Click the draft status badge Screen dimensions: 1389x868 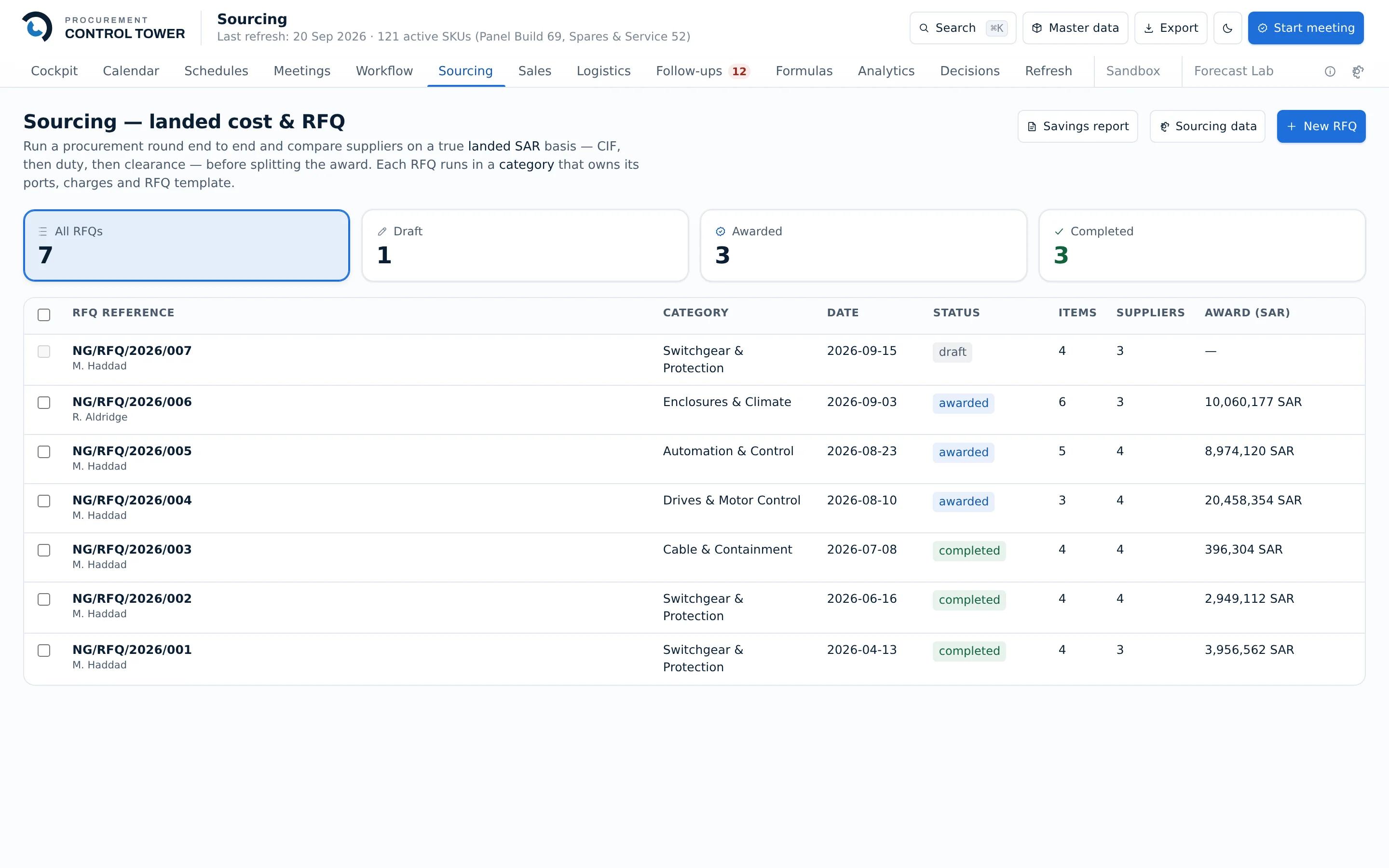952,352
